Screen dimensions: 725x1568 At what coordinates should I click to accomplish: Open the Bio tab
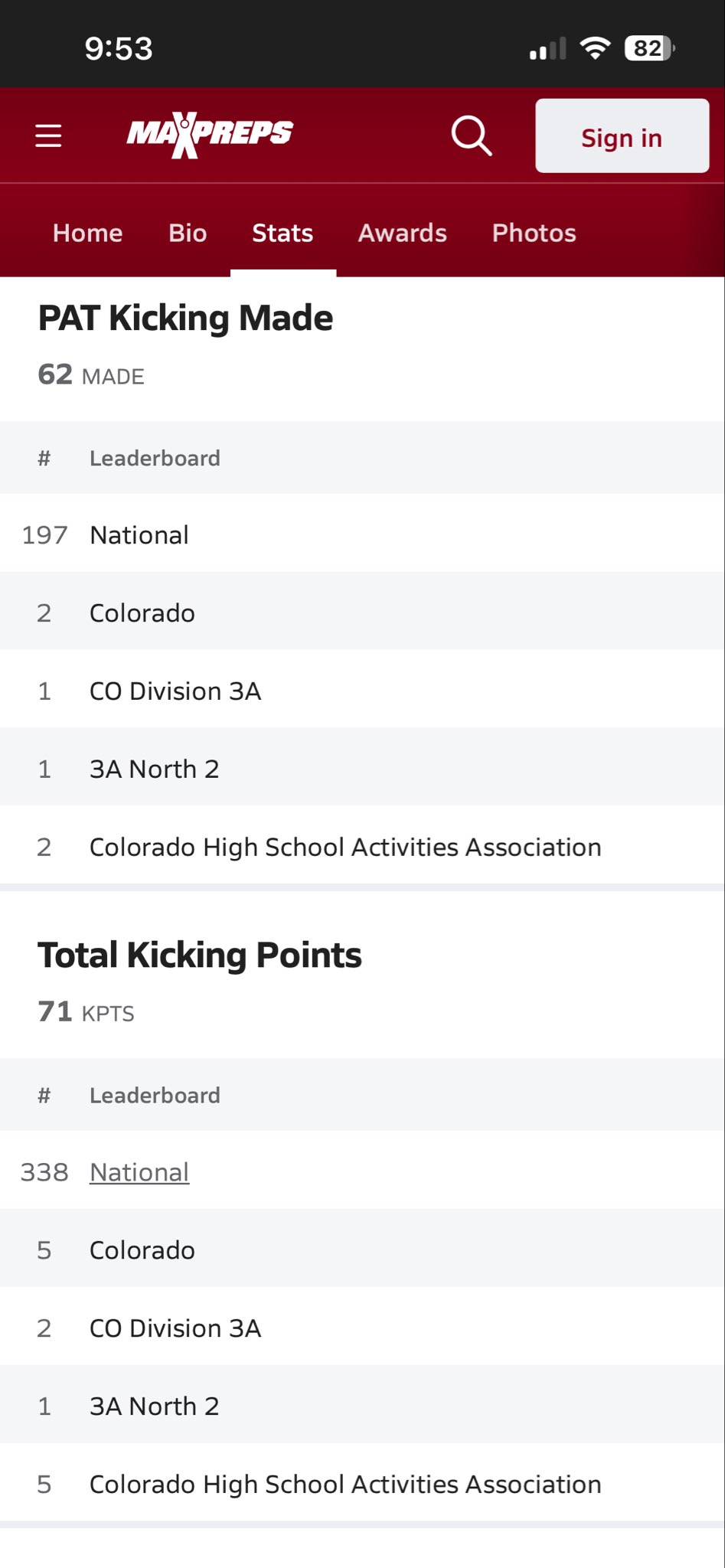click(x=188, y=233)
